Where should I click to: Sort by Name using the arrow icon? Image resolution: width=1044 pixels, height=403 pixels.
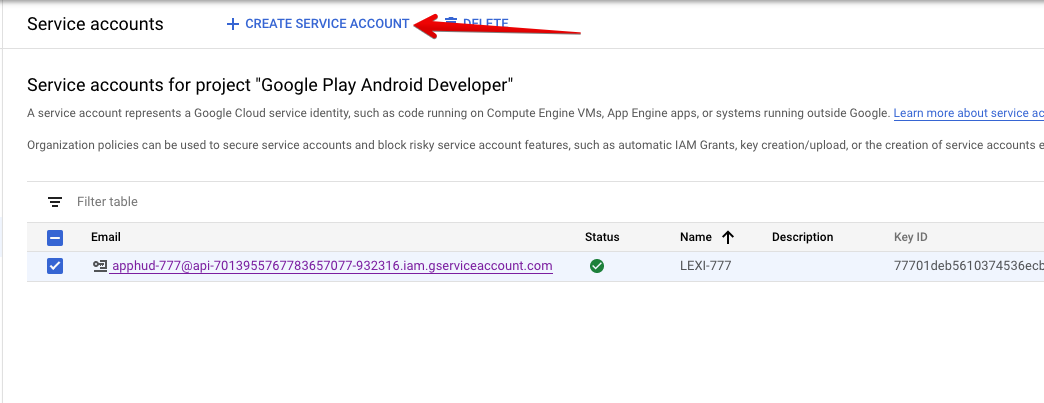pyautogui.click(x=728, y=237)
